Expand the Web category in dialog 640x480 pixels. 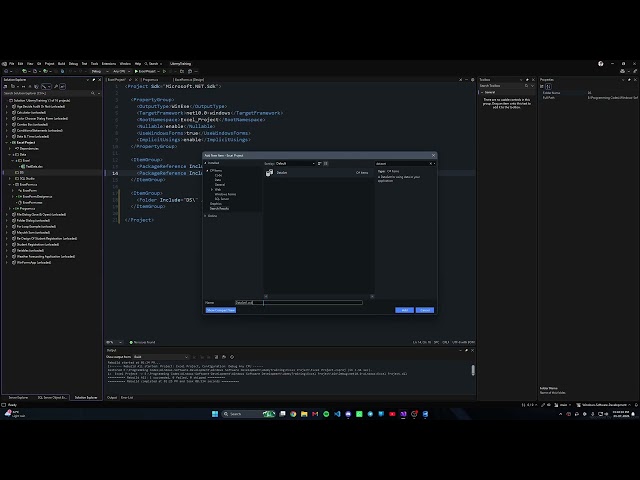[212, 189]
